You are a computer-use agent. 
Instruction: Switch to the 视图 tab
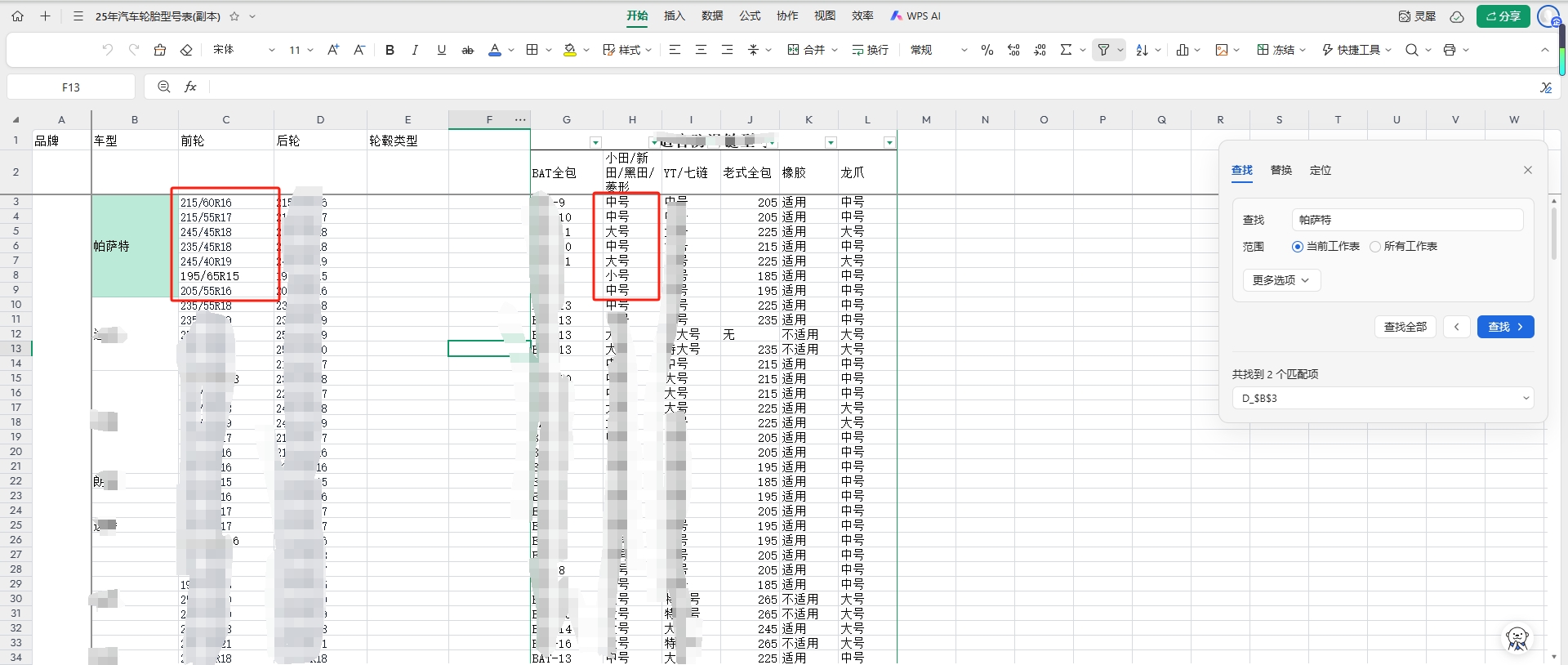[x=825, y=16]
